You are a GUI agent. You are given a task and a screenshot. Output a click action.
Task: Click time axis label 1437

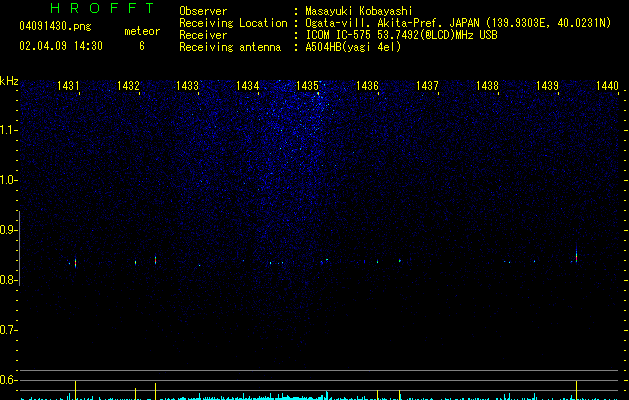tap(427, 86)
